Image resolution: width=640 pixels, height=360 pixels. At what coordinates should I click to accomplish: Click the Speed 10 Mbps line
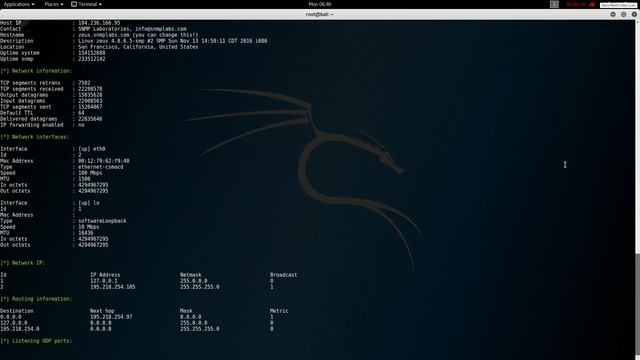click(x=50, y=227)
